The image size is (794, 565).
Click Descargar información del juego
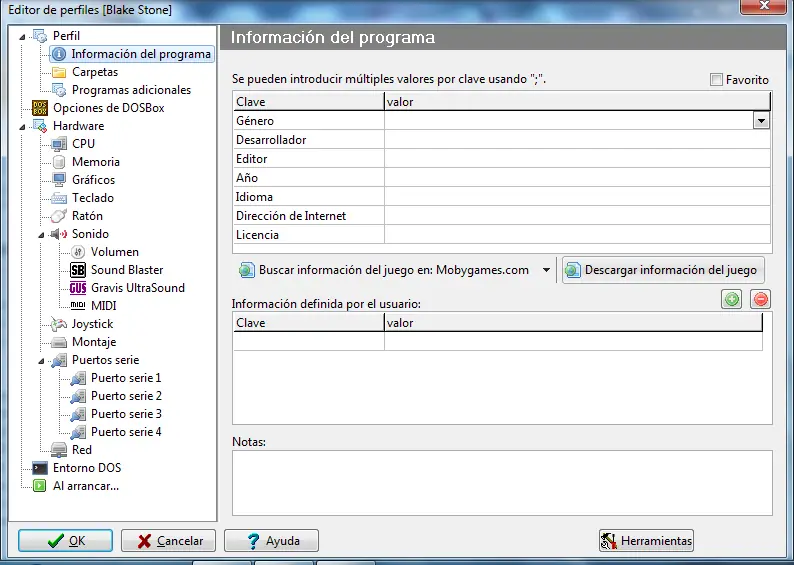coord(663,270)
